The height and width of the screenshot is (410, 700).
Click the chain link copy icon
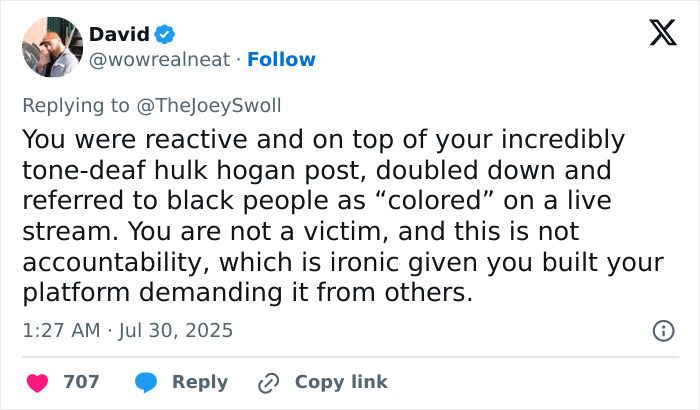pyautogui.click(x=269, y=382)
